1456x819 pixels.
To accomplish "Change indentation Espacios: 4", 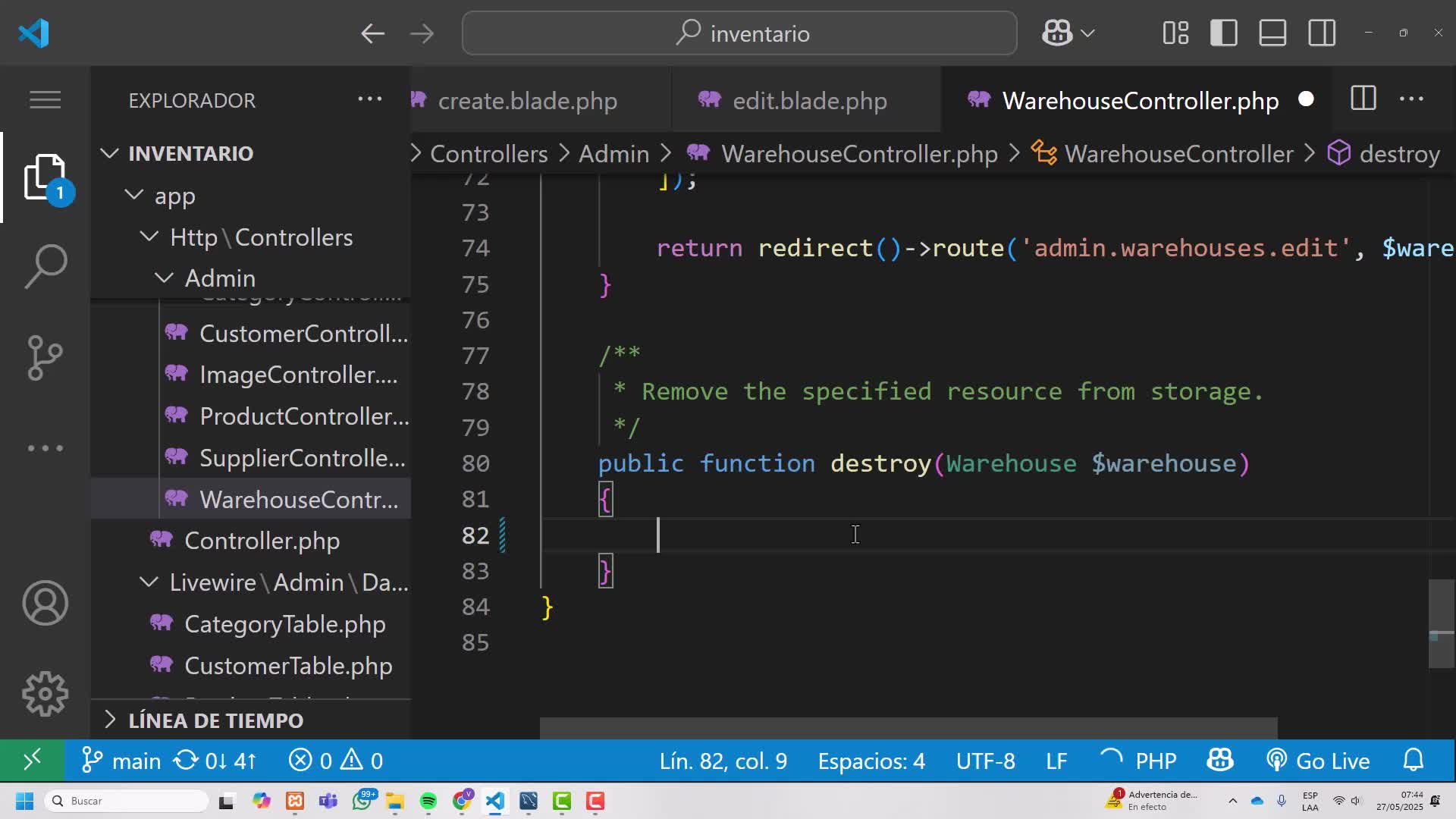I will (x=871, y=761).
